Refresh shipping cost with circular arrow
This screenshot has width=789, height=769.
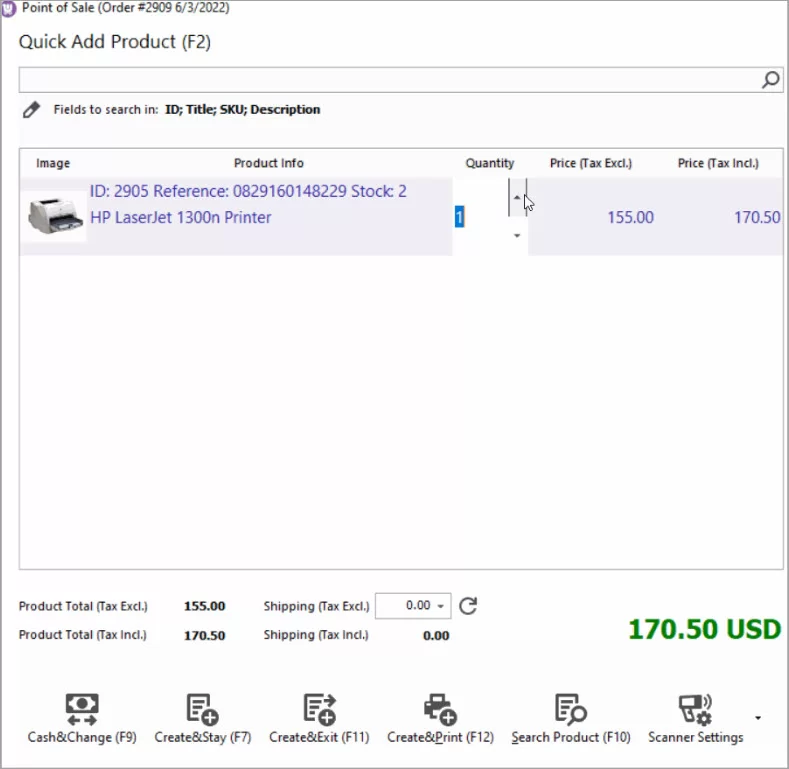(x=468, y=605)
